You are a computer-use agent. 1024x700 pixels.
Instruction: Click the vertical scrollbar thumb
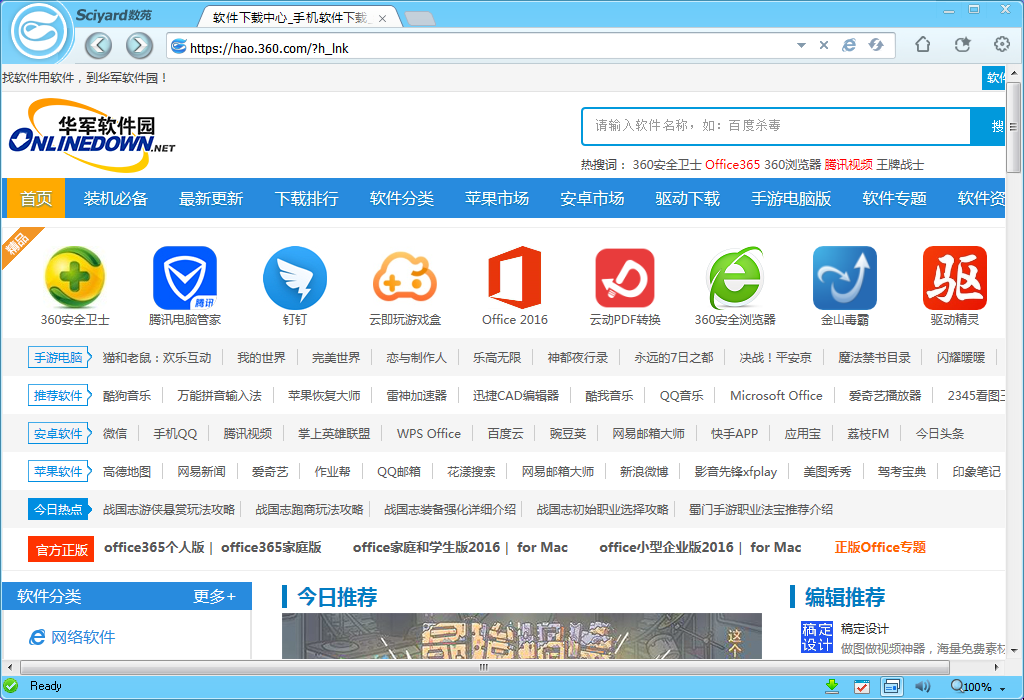tap(1013, 127)
